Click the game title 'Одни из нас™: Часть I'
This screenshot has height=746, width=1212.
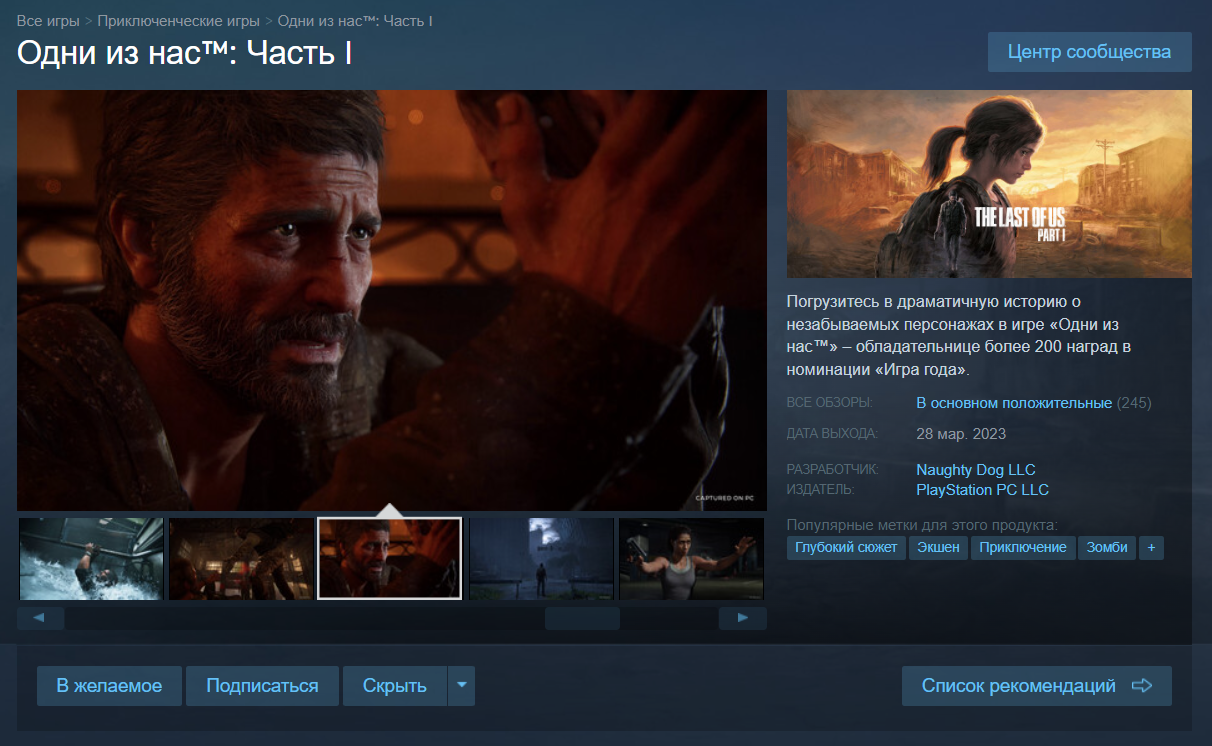point(184,54)
